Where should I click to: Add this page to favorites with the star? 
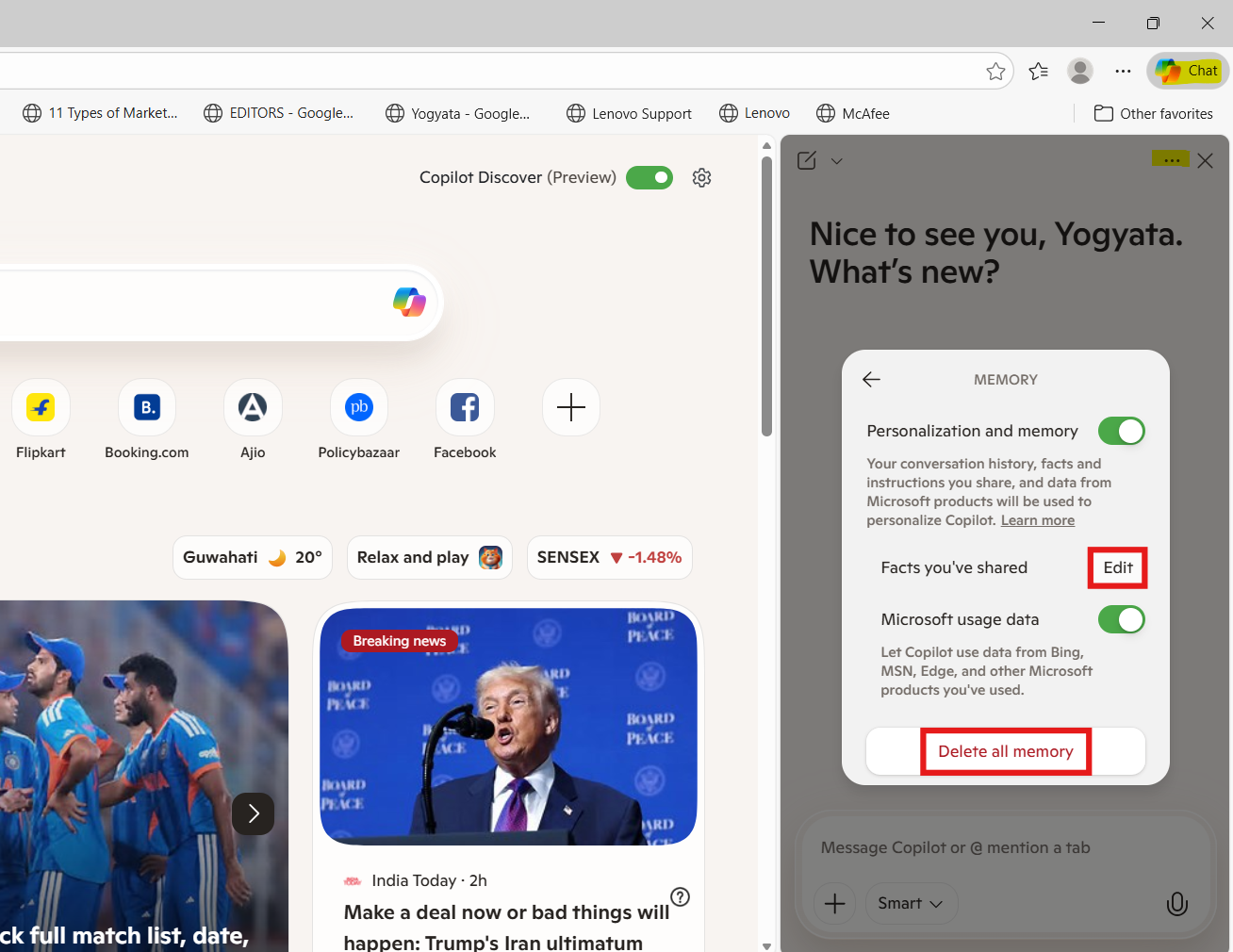coord(995,71)
